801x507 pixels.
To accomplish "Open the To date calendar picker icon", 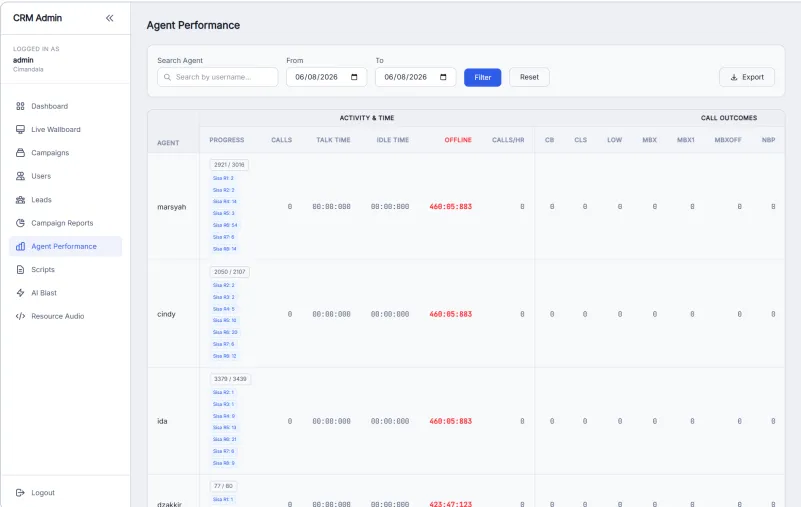I will 443,77.
